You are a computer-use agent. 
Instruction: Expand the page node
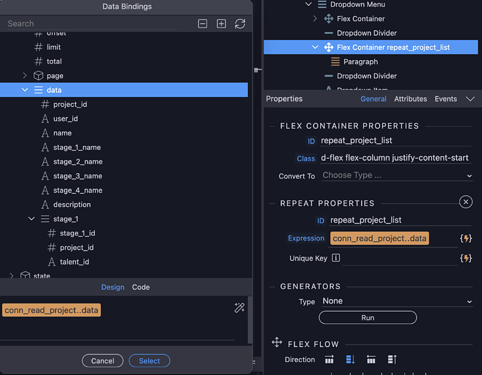25,76
